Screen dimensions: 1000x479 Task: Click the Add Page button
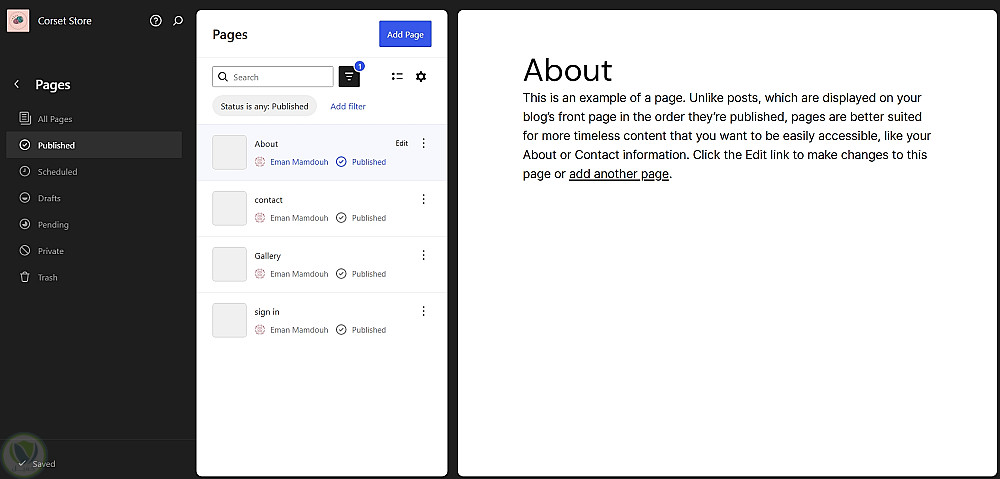point(405,34)
